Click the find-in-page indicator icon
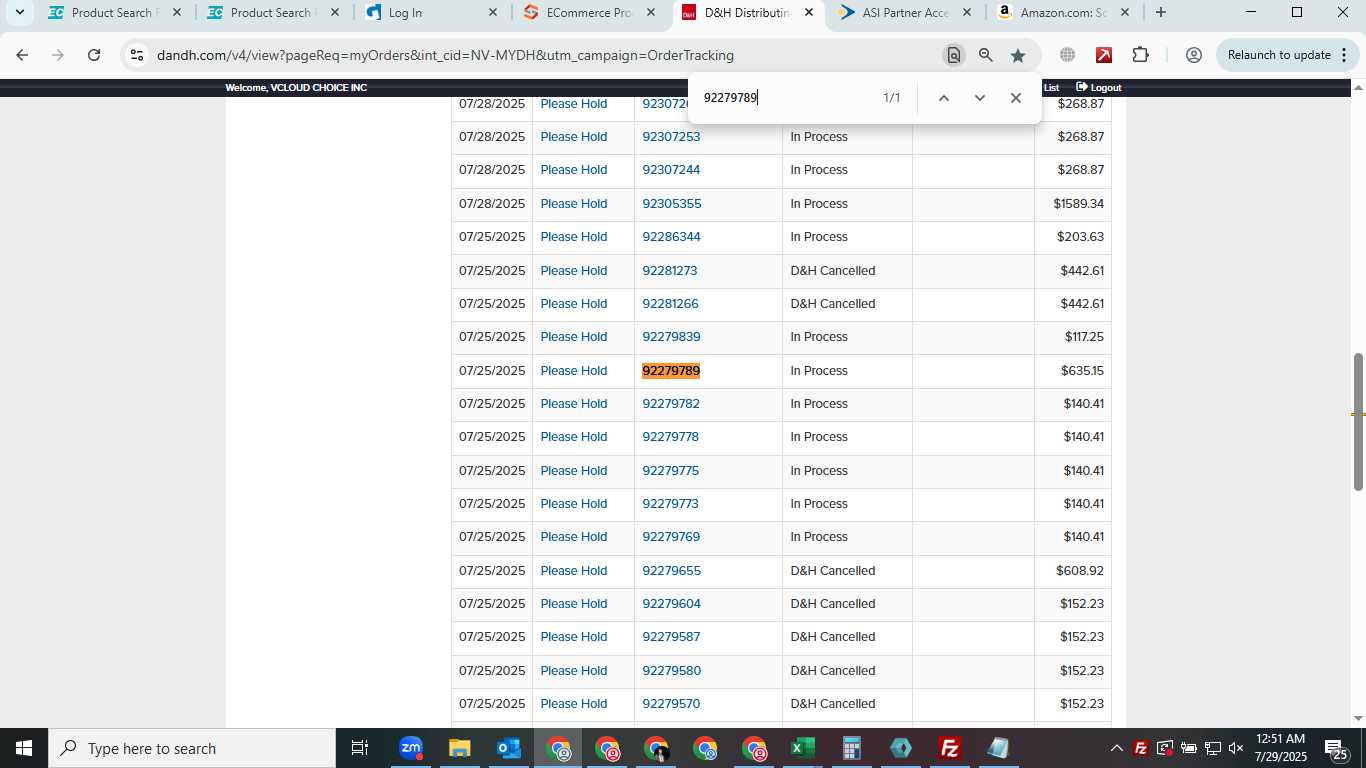 tap(954, 55)
